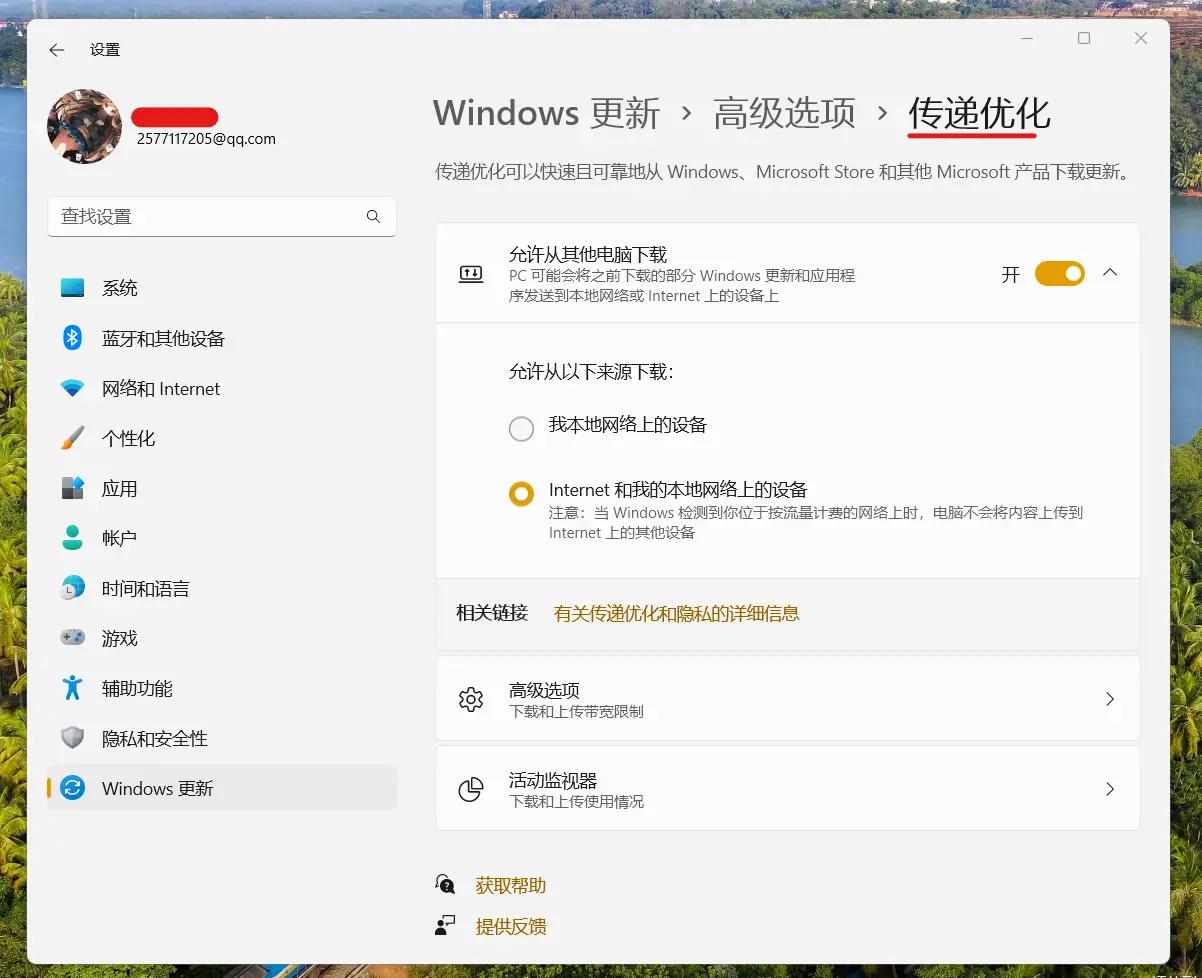1202x978 pixels.
Task: Open the 有关传递优化和隐私的详细信息 link
Action: [x=677, y=613]
